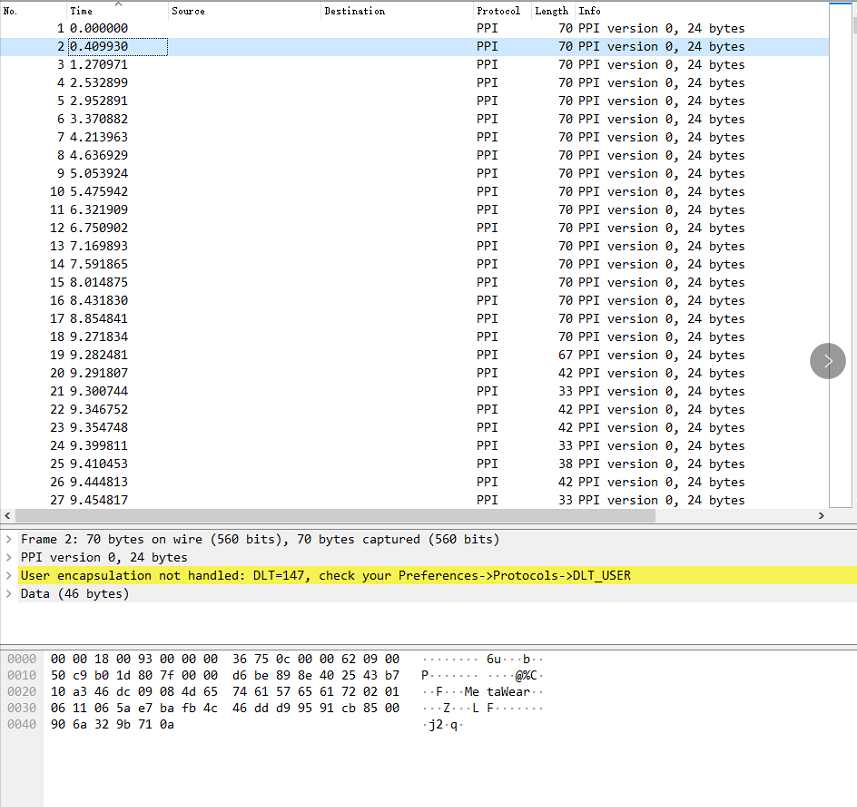857x807 pixels.
Task: Click the No. column header
Action: click(14, 11)
